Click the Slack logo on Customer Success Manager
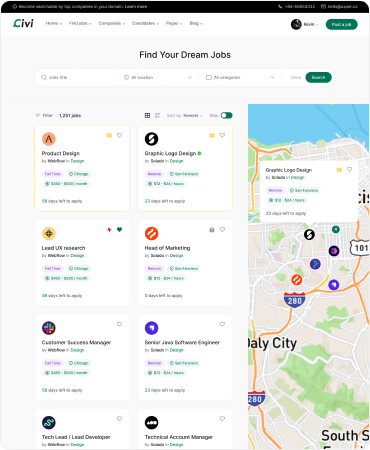370x450 pixels. point(49,328)
